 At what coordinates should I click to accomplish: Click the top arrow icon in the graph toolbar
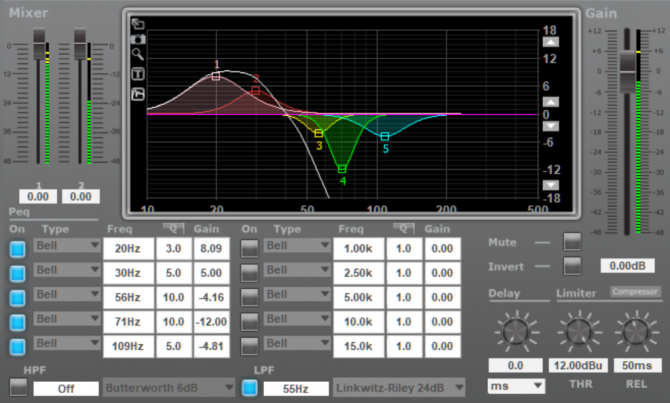pyautogui.click(x=137, y=23)
